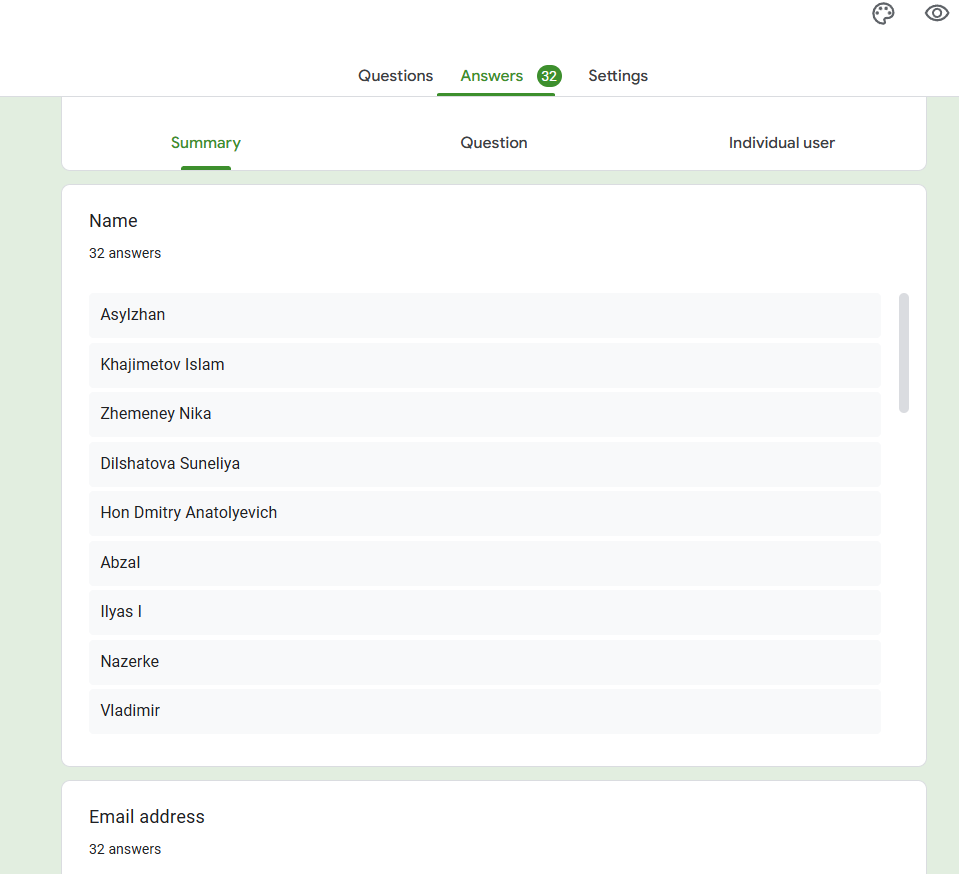959x874 pixels.
Task: Click the Abzal answer row
Action: coord(484,563)
